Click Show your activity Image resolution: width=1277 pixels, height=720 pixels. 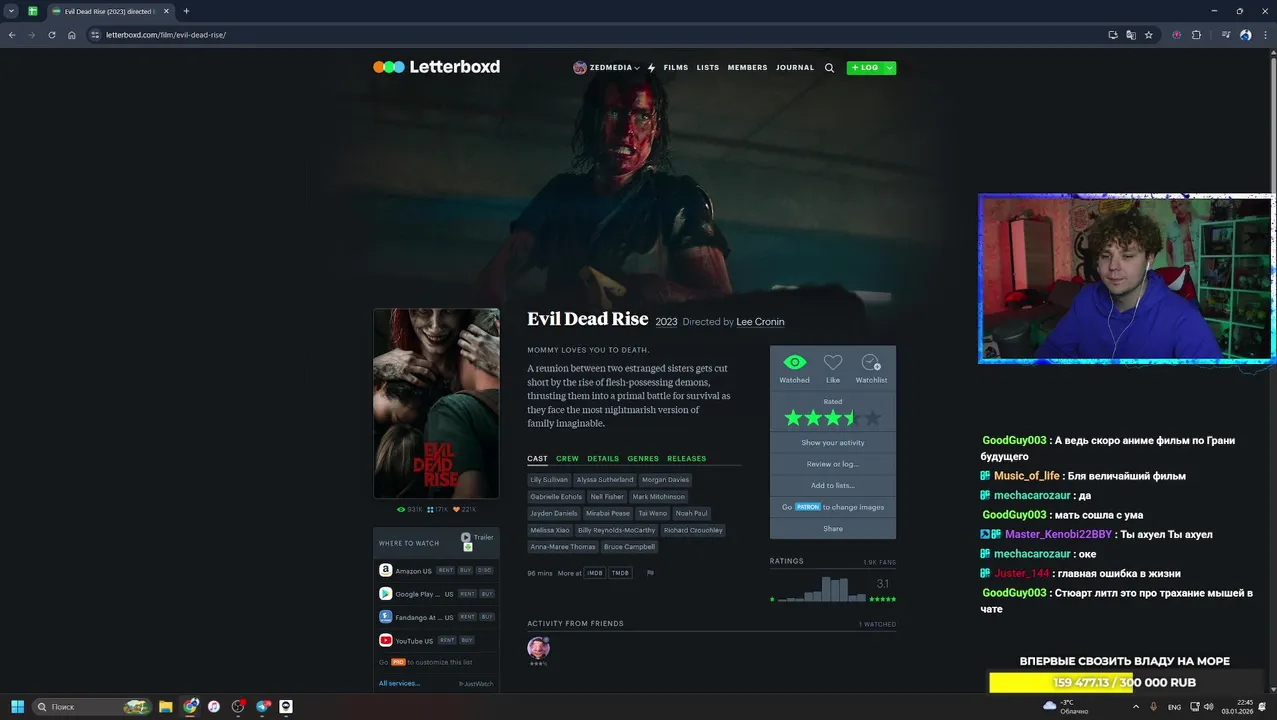[833, 443]
